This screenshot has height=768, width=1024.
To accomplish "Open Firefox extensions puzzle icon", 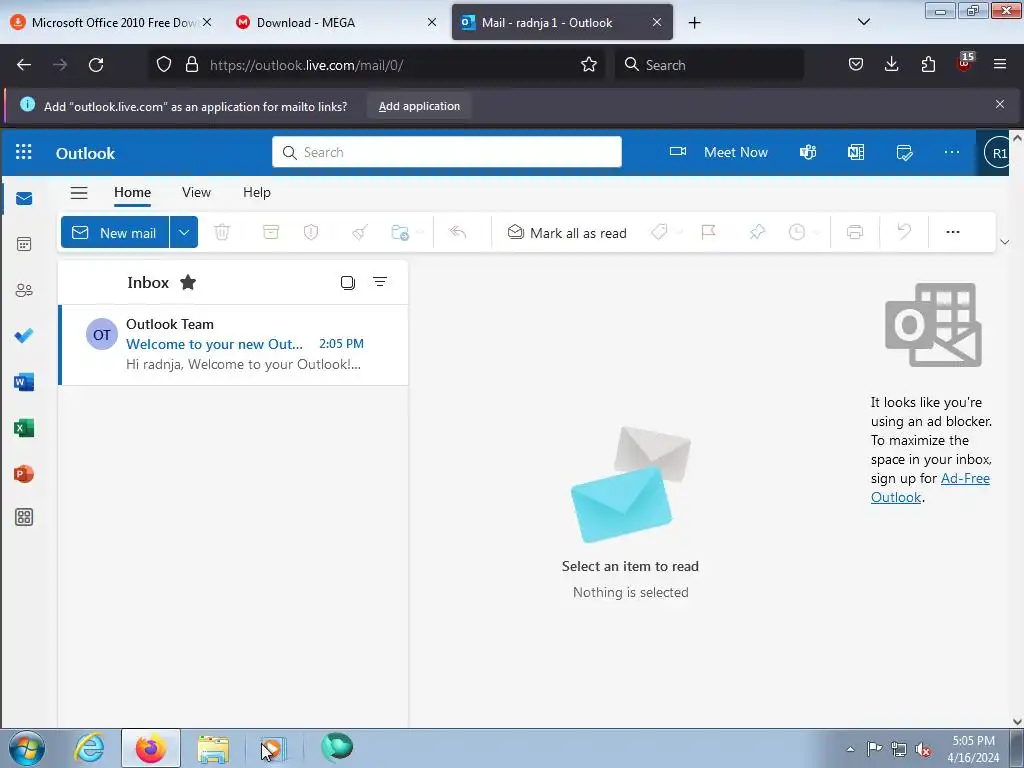I will pos(928,64).
